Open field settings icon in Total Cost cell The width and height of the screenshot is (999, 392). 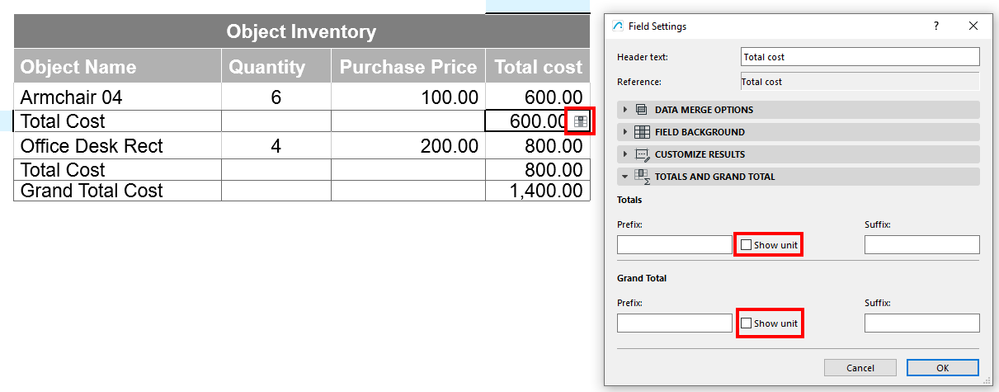click(580, 122)
